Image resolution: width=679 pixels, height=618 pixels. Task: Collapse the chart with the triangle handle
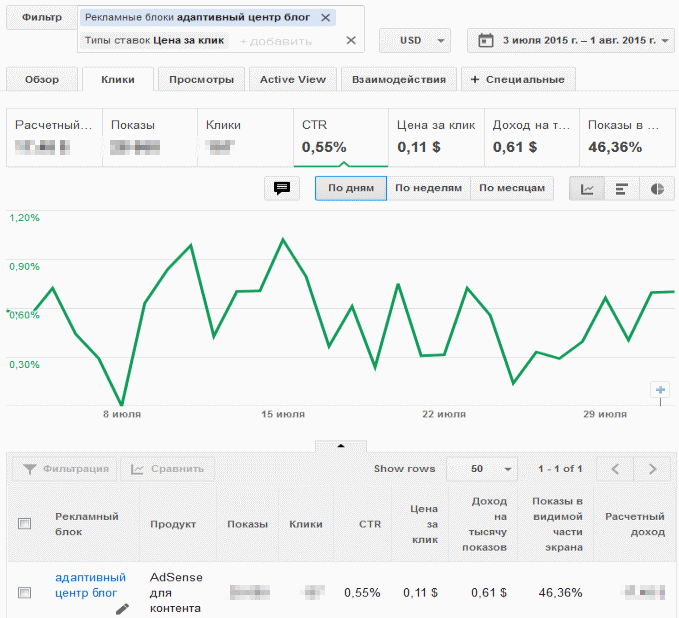(340, 445)
